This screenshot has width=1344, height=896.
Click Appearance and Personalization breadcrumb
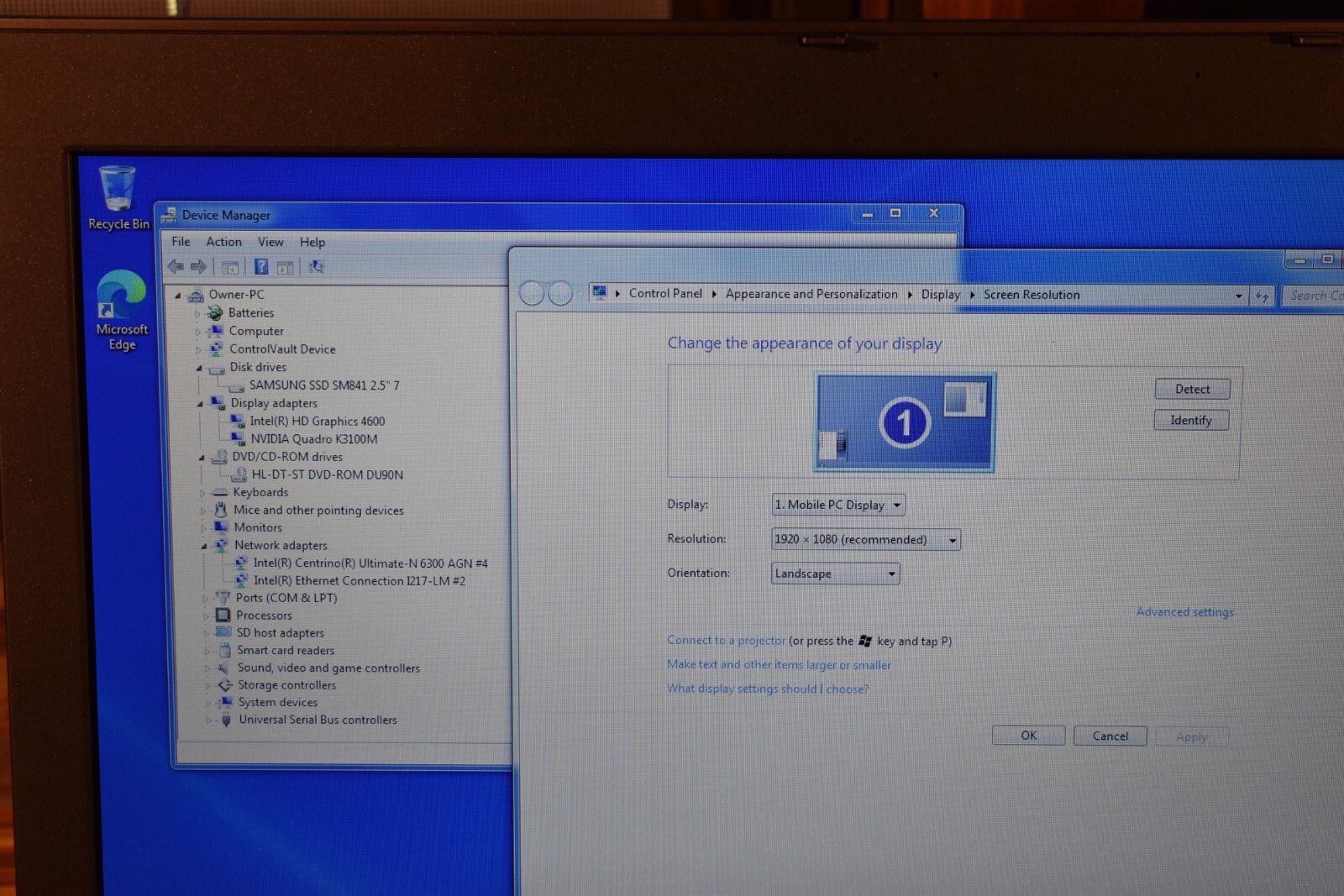[x=811, y=294]
